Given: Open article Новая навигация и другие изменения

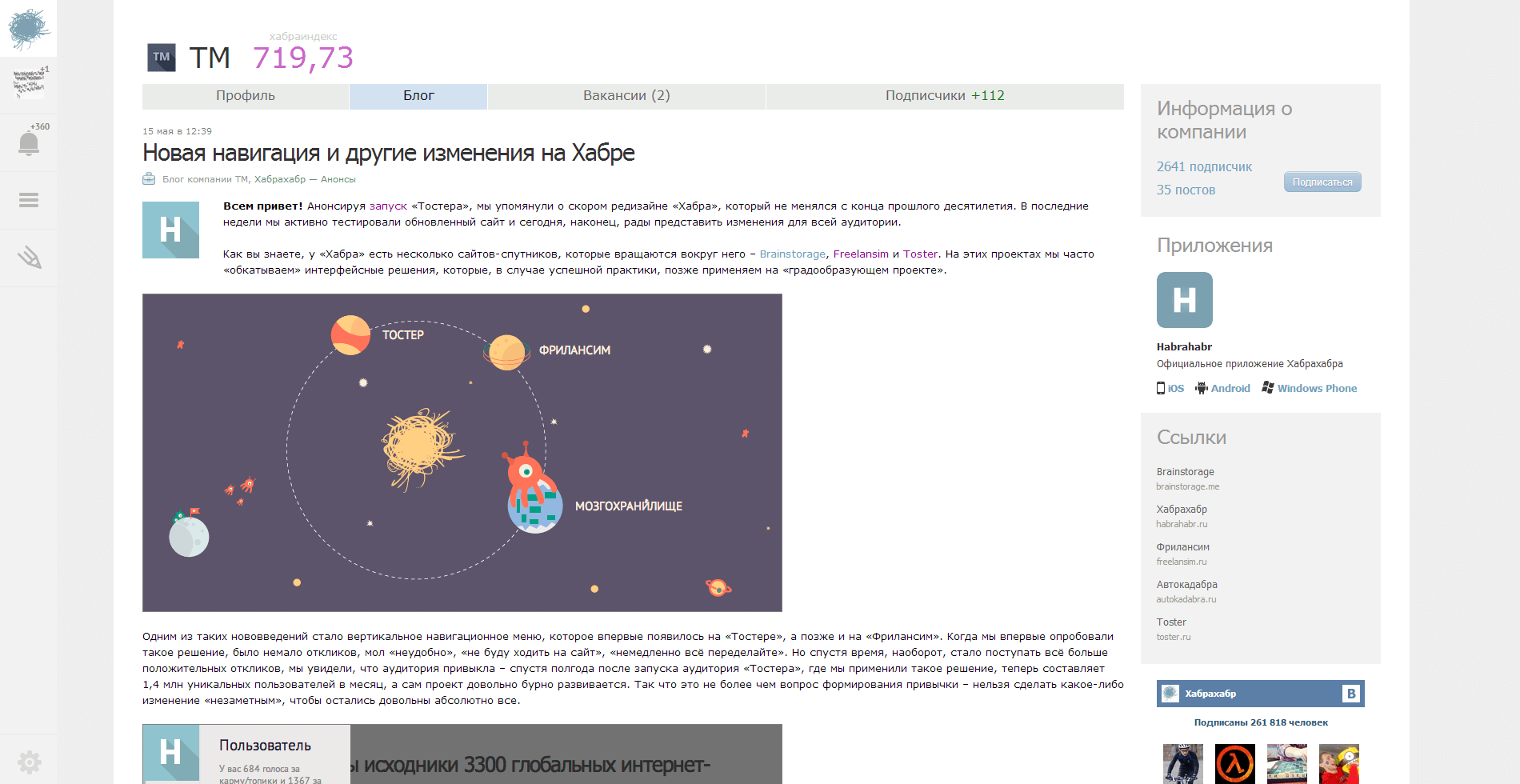Looking at the screenshot, I should (x=388, y=152).
